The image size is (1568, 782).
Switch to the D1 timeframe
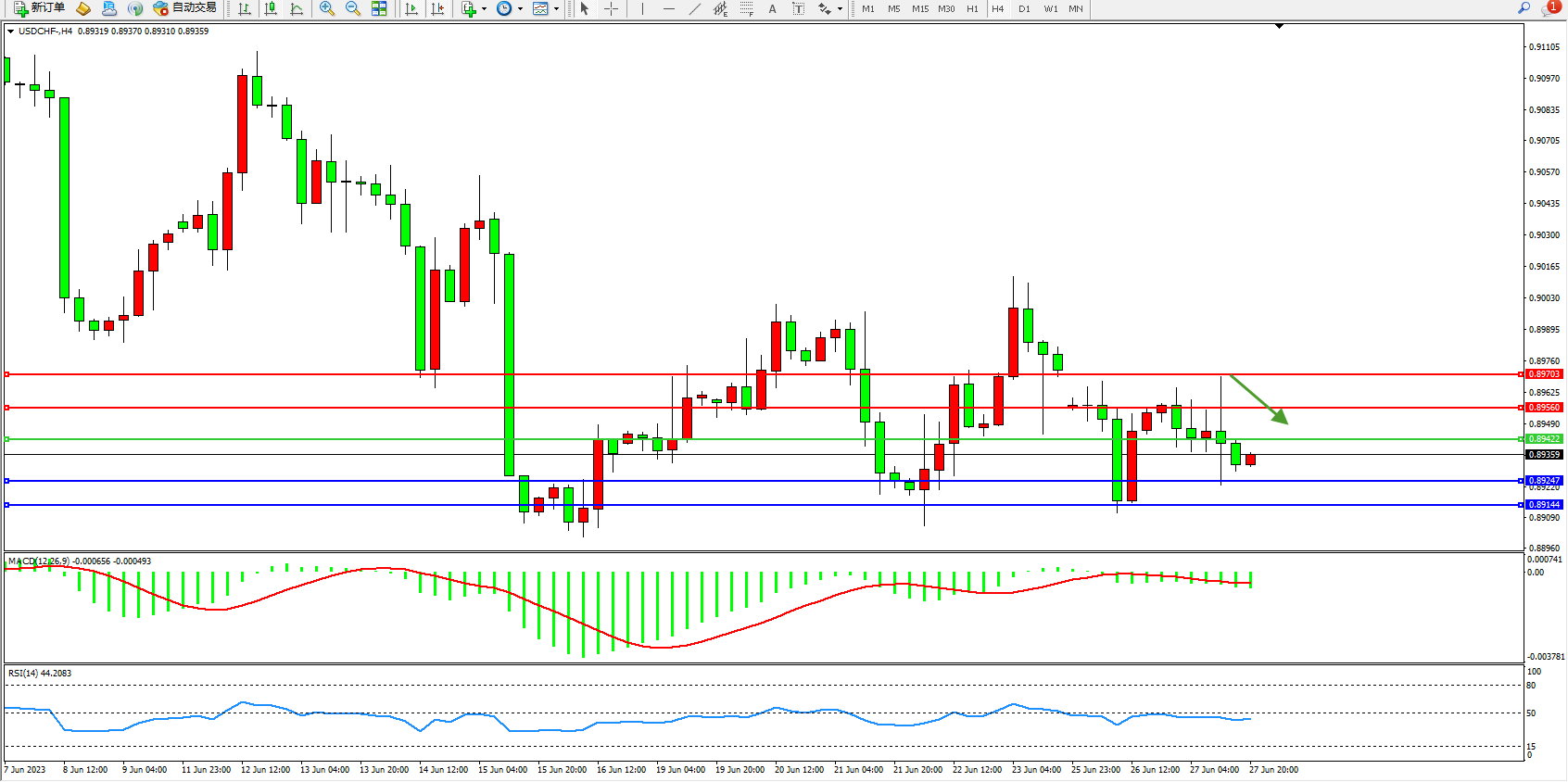1024,9
